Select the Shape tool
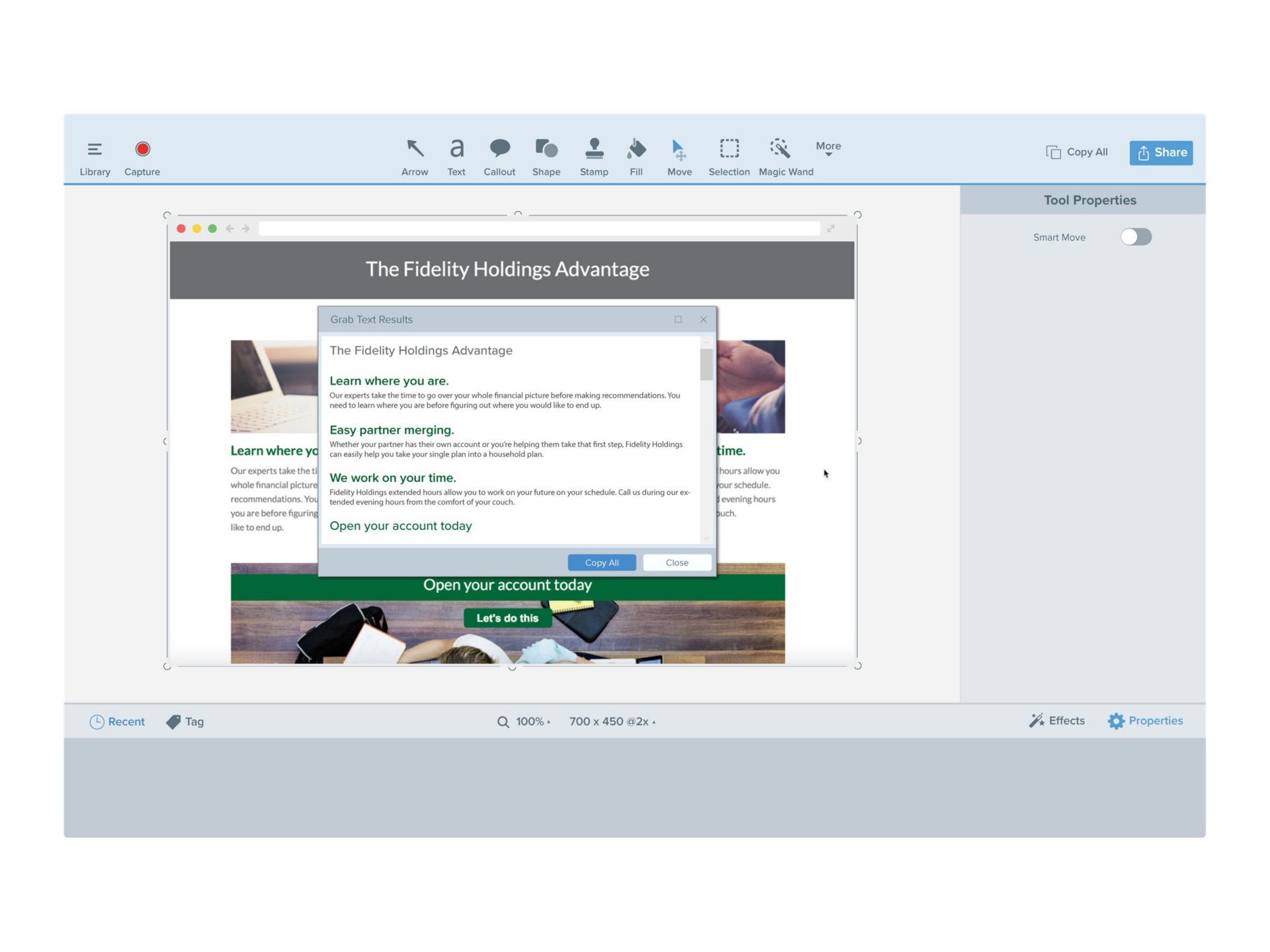 (x=546, y=156)
